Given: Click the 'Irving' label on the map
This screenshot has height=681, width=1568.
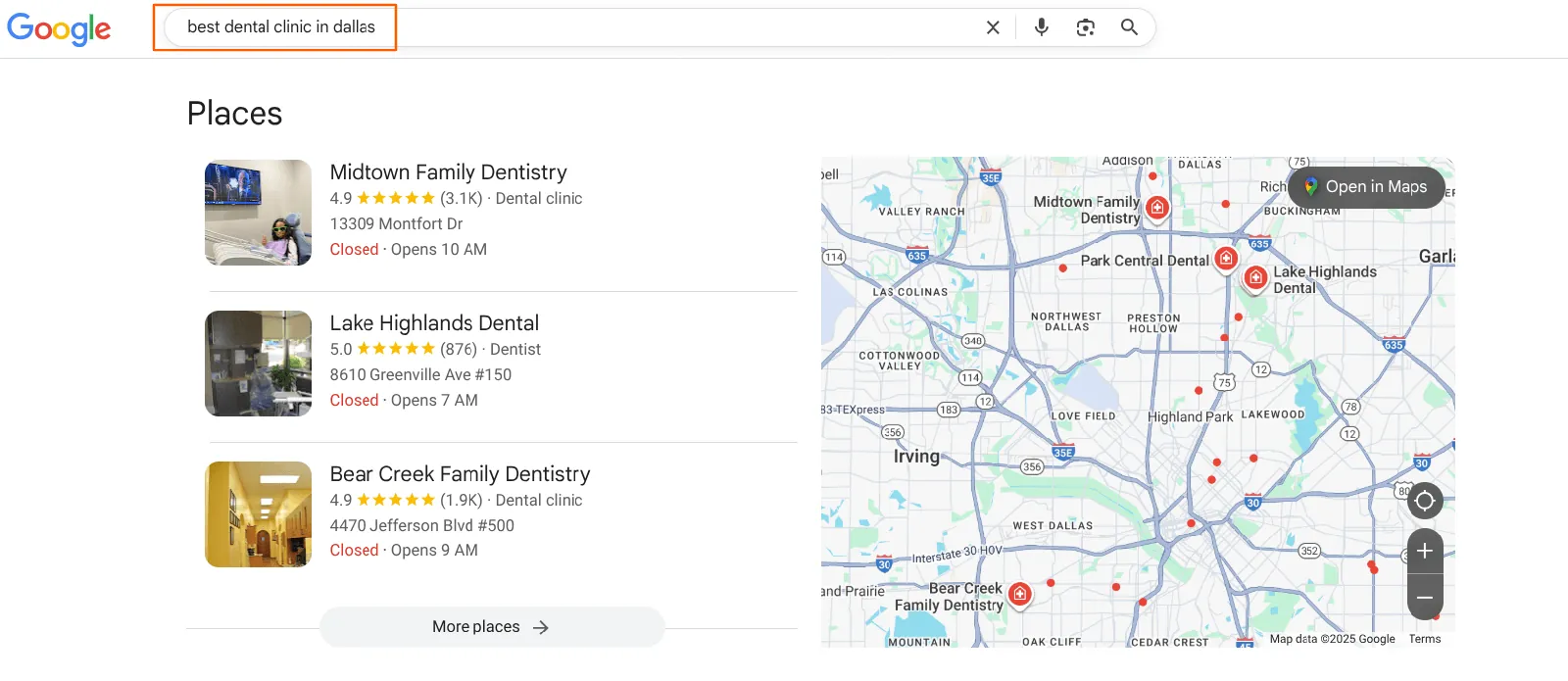Looking at the screenshot, I should [916, 457].
